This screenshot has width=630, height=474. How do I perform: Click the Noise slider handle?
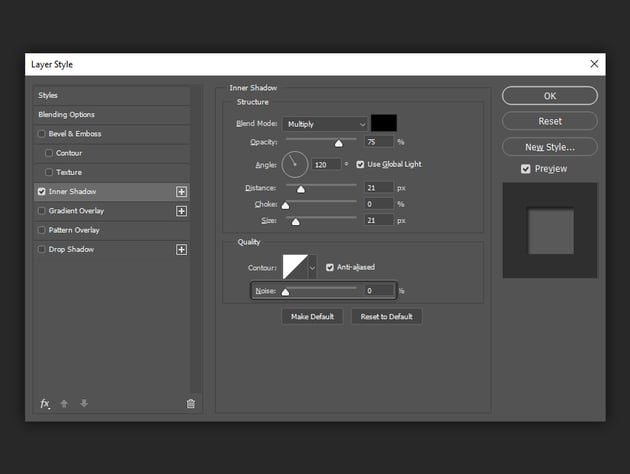coord(285,292)
